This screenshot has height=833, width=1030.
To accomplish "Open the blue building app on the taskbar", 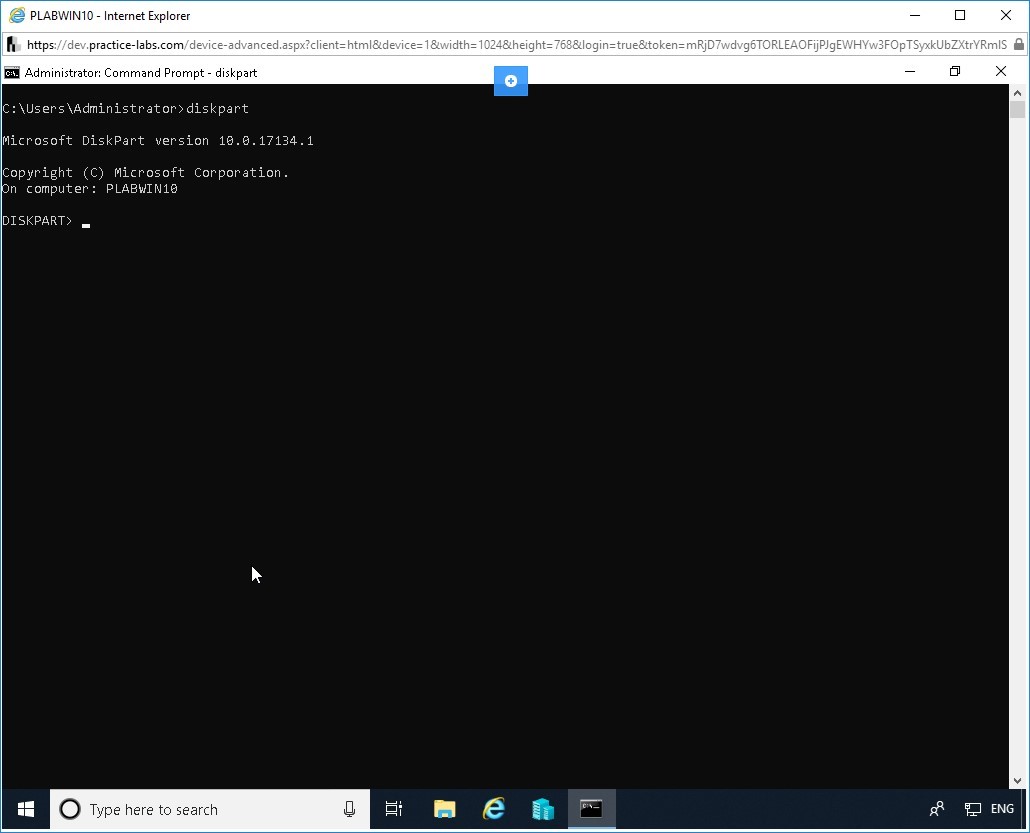I will (543, 809).
